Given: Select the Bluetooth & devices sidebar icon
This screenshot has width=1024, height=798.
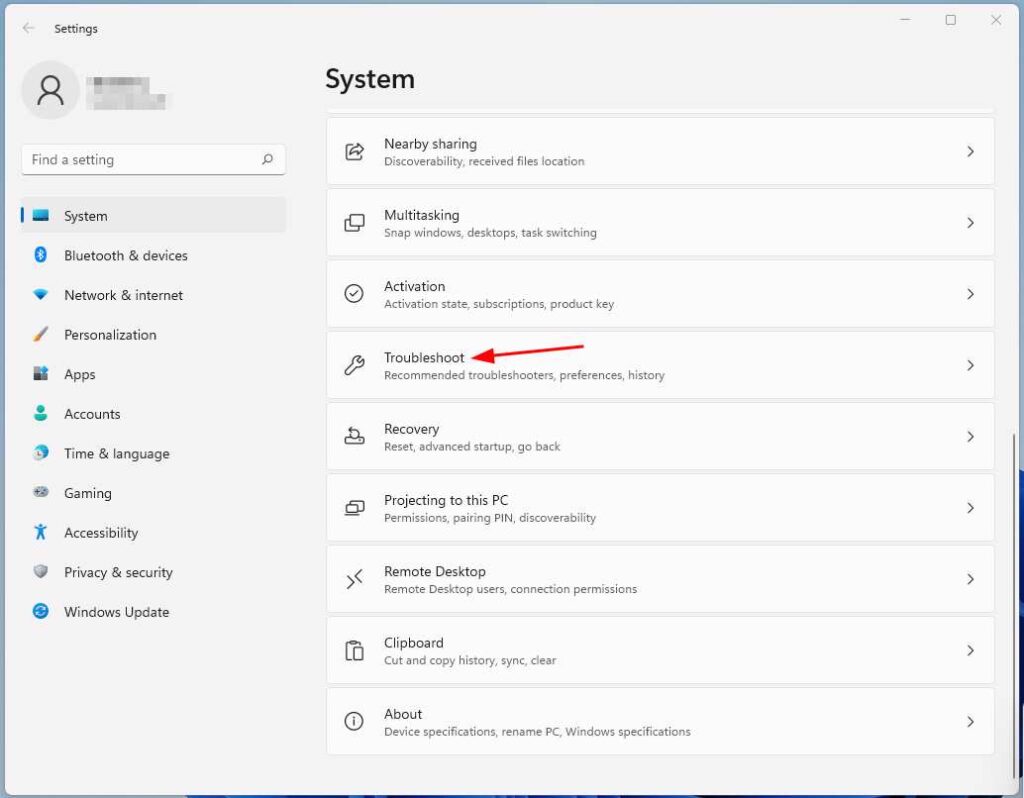Looking at the screenshot, I should click(x=40, y=255).
